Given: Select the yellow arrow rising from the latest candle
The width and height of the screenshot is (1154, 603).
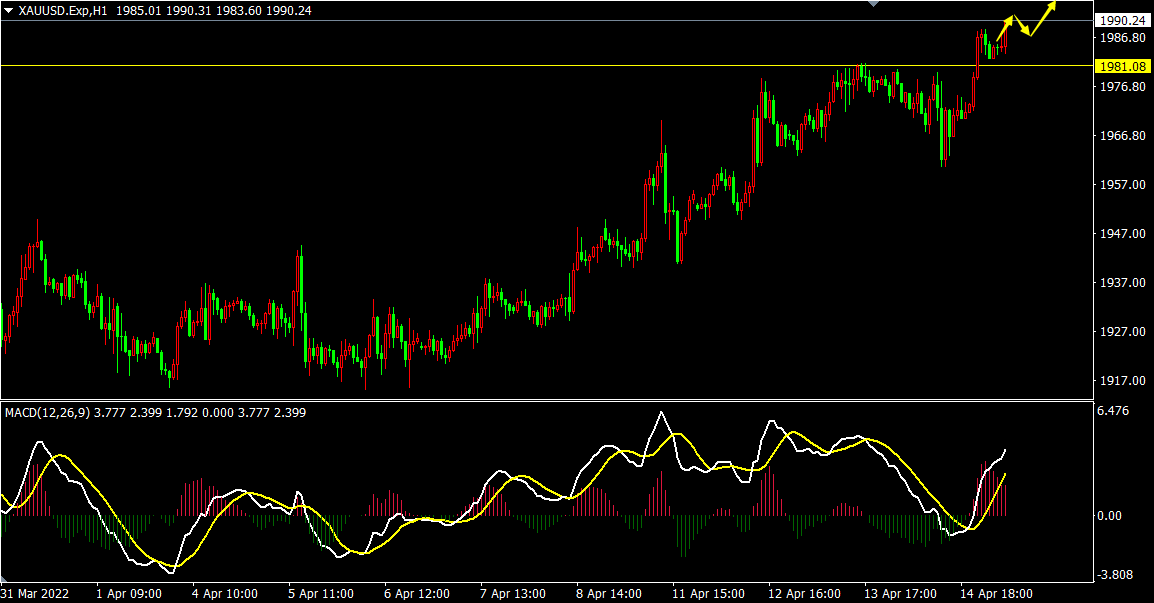Looking at the screenshot, I should 1005,27.
